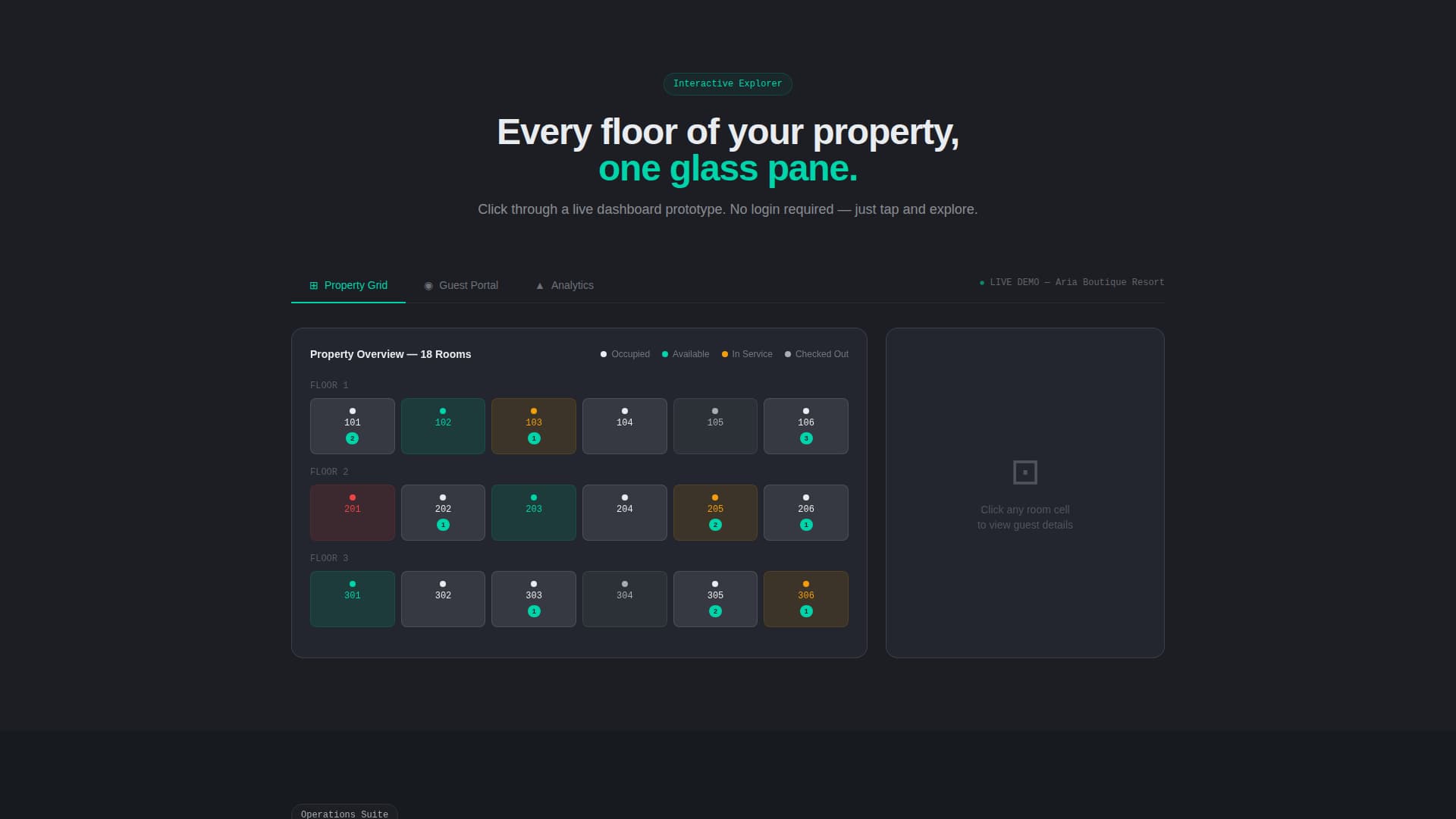The width and height of the screenshot is (1456, 819).
Task: Select room 204 cell
Action: 625,513
